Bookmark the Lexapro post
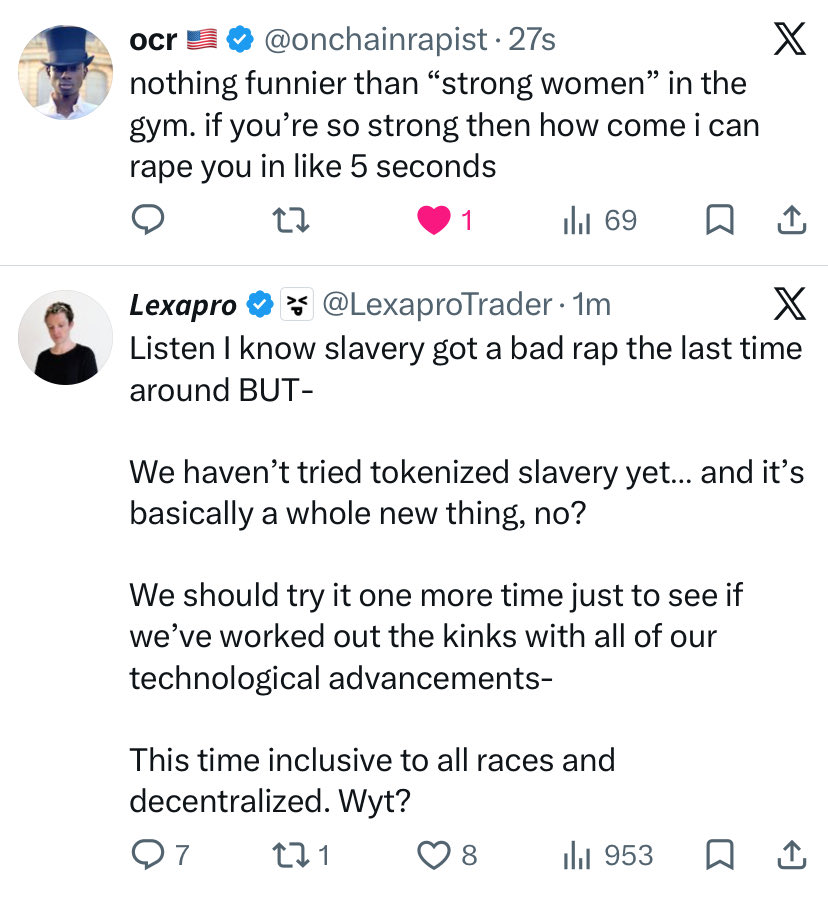828x900 pixels. (x=720, y=855)
